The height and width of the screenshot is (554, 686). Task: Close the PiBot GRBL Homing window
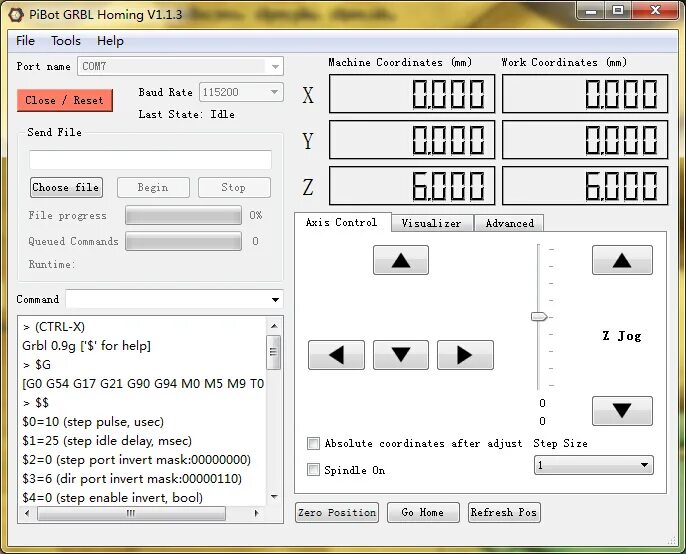point(655,11)
